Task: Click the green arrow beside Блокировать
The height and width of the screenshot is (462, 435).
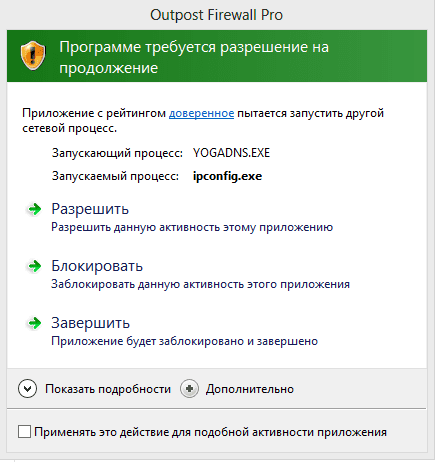Action: pos(34,266)
